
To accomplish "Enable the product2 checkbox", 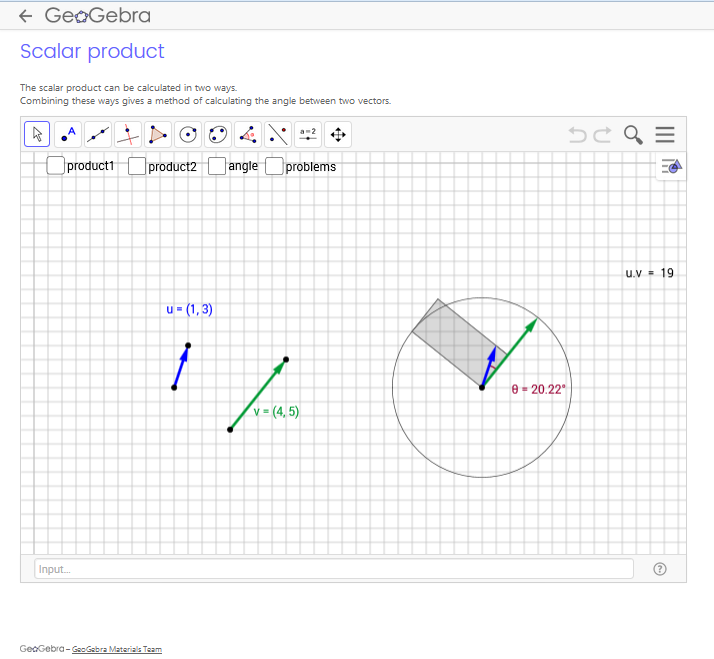I will pyautogui.click(x=137, y=166).
